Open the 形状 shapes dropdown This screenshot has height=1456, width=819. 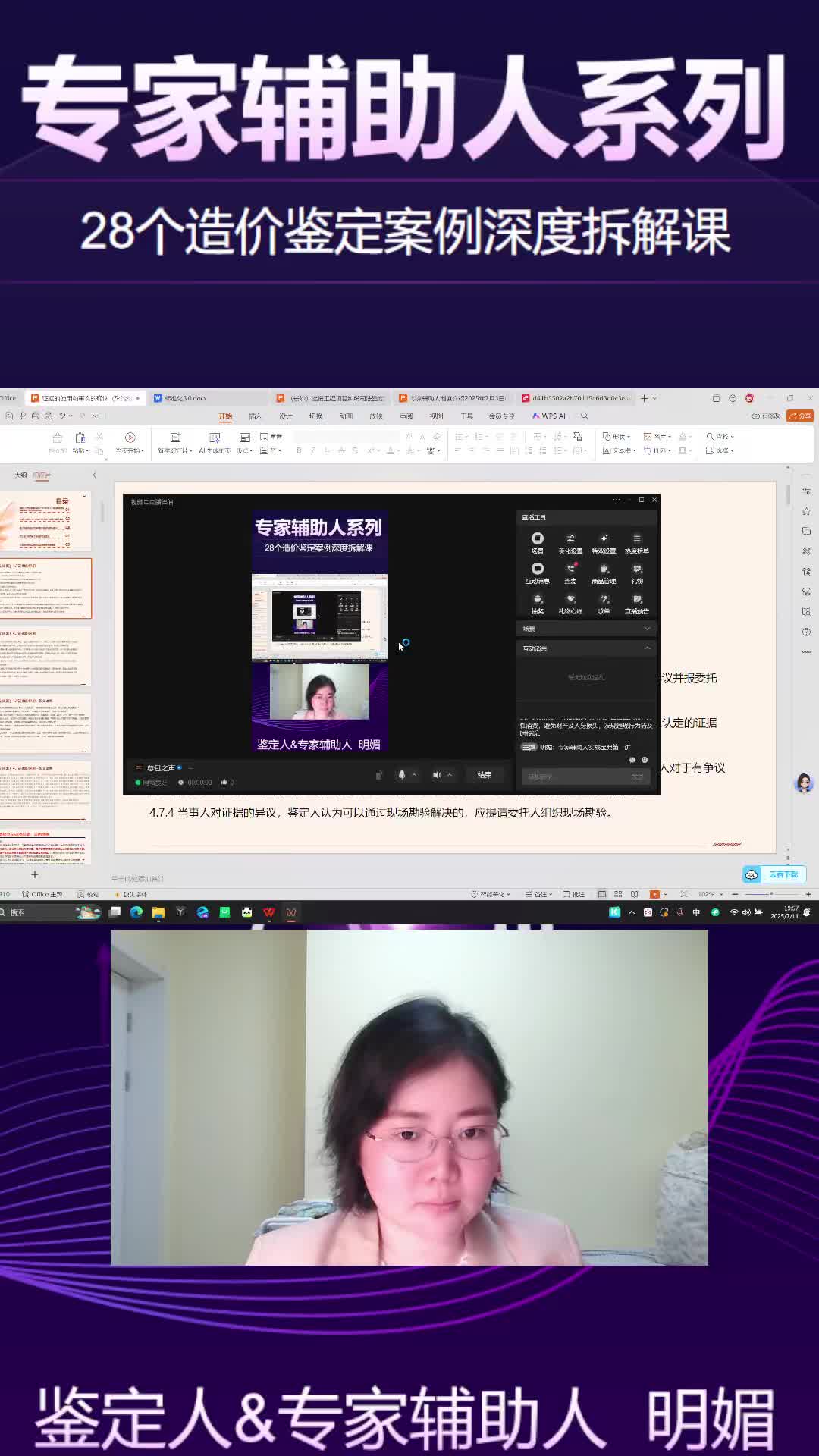617,437
